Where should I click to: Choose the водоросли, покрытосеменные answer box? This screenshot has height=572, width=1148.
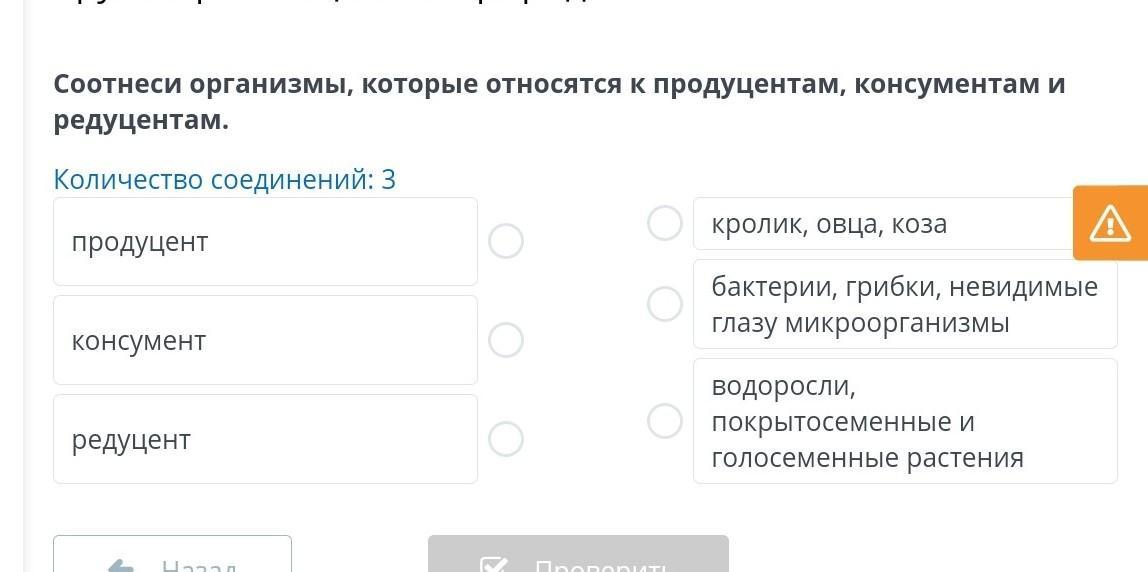[x=904, y=421]
